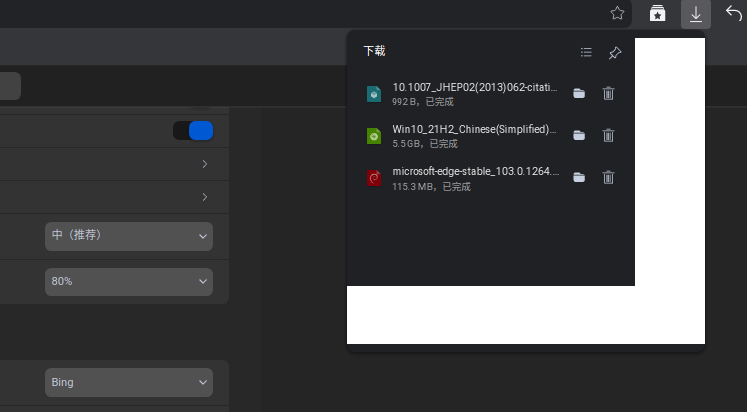
Task: Open the 80% zoom dropdown
Action: 129,281
